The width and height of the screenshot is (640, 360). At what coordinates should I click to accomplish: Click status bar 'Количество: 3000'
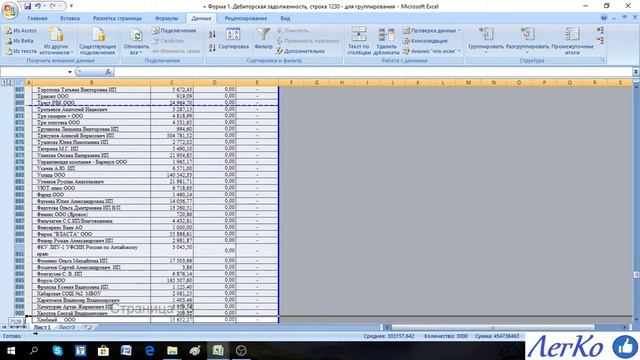(446, 336)
